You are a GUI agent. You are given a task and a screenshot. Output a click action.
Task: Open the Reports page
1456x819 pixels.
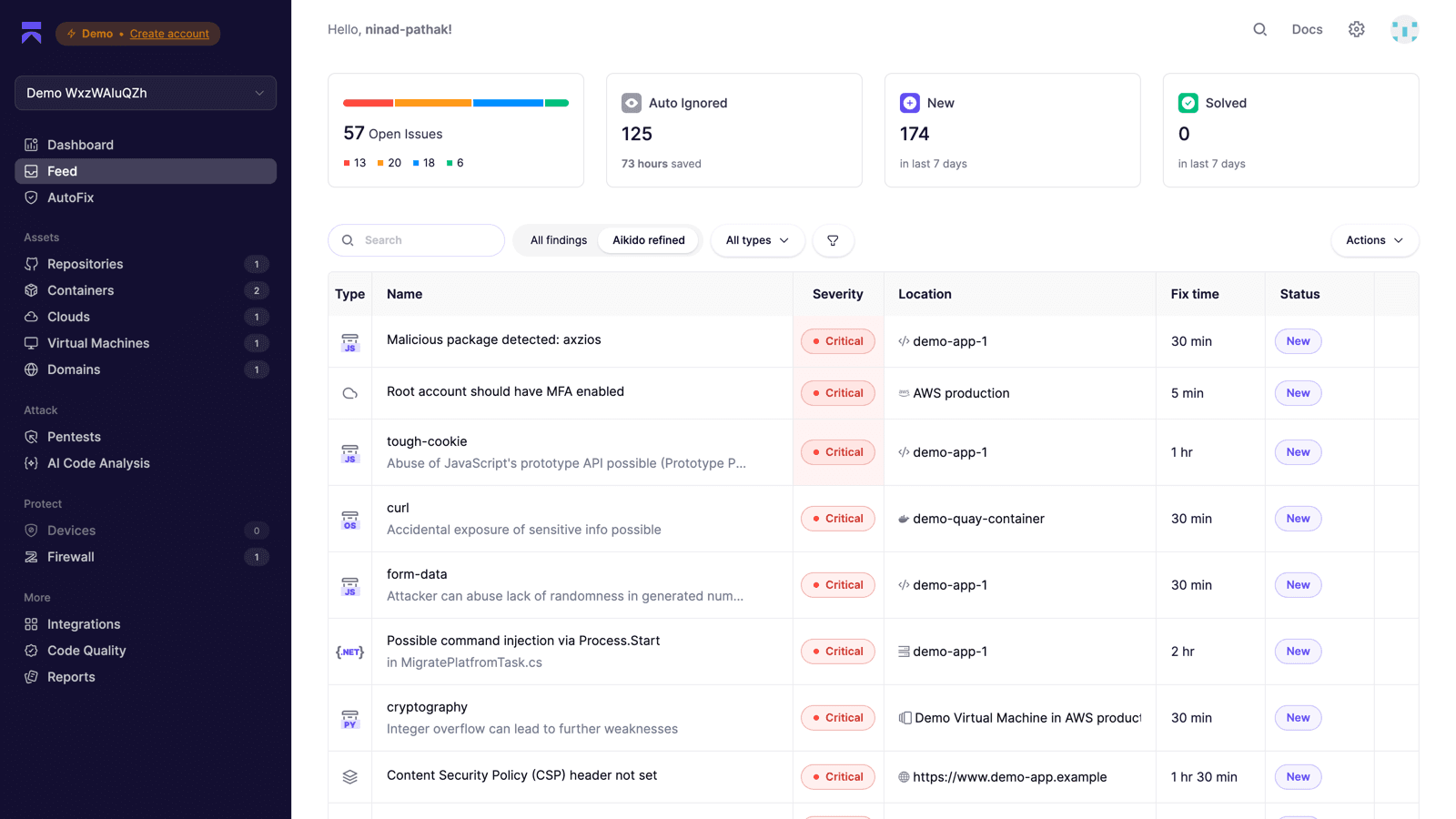click(x=146, y=677)
